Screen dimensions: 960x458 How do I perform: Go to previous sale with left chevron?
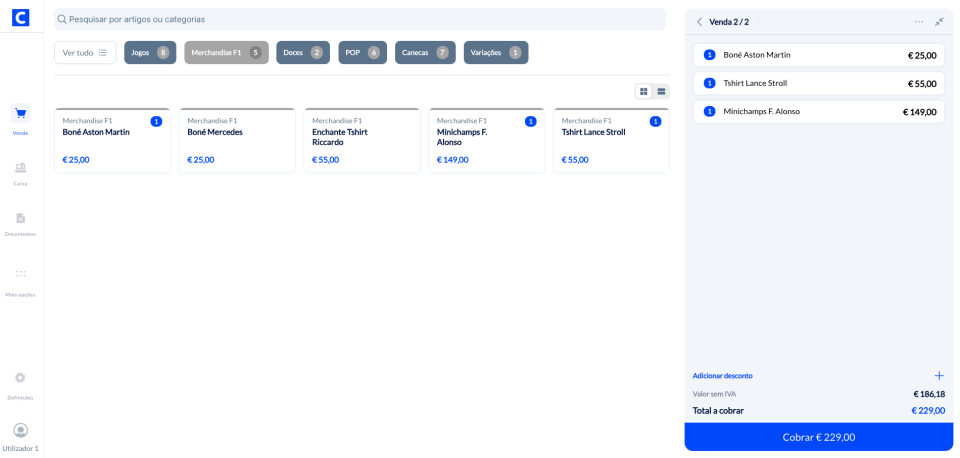pos(699,22)
